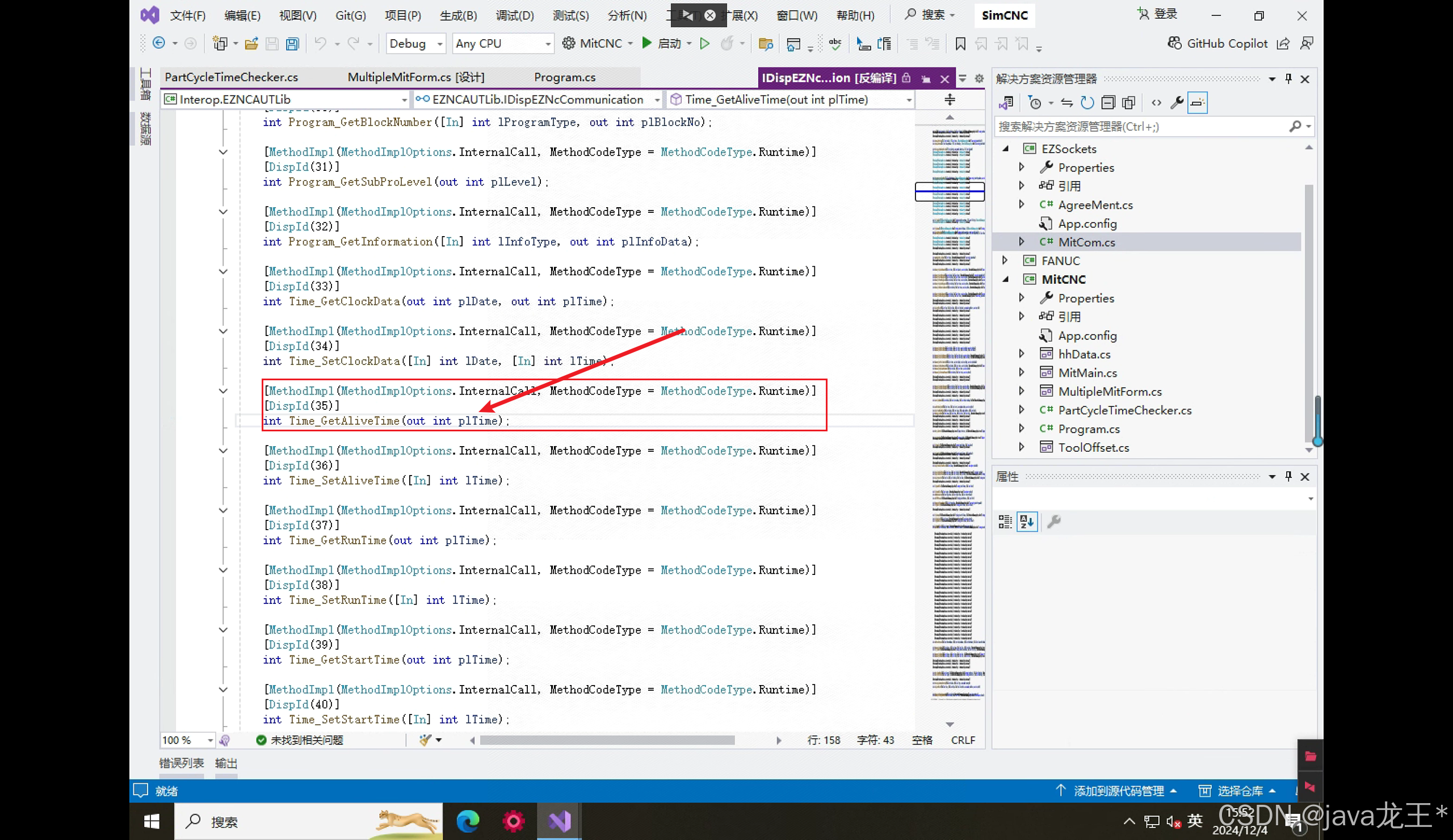Open Properties via the wrench icon

[x=1176, y=103]
